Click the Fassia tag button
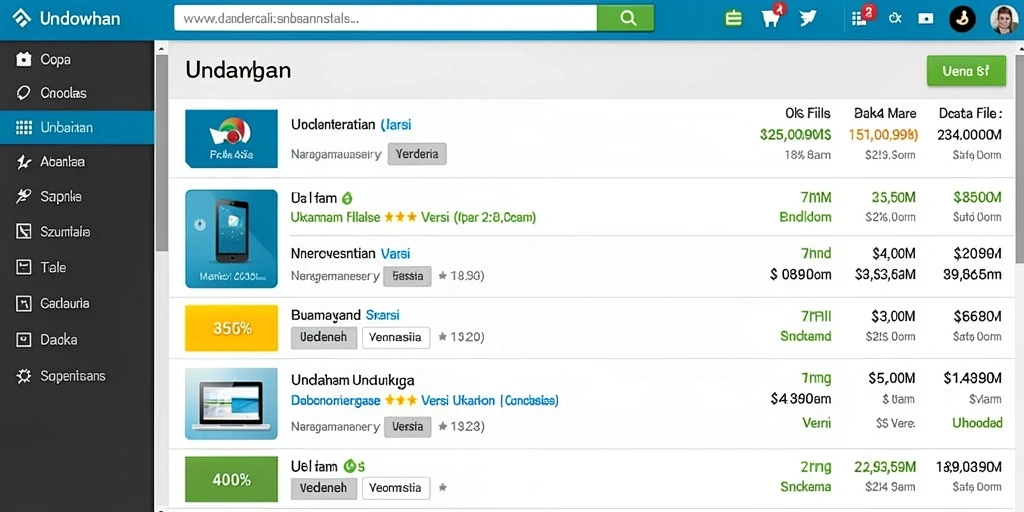This screenshot has height=512, width=1024. click(408, 276)
